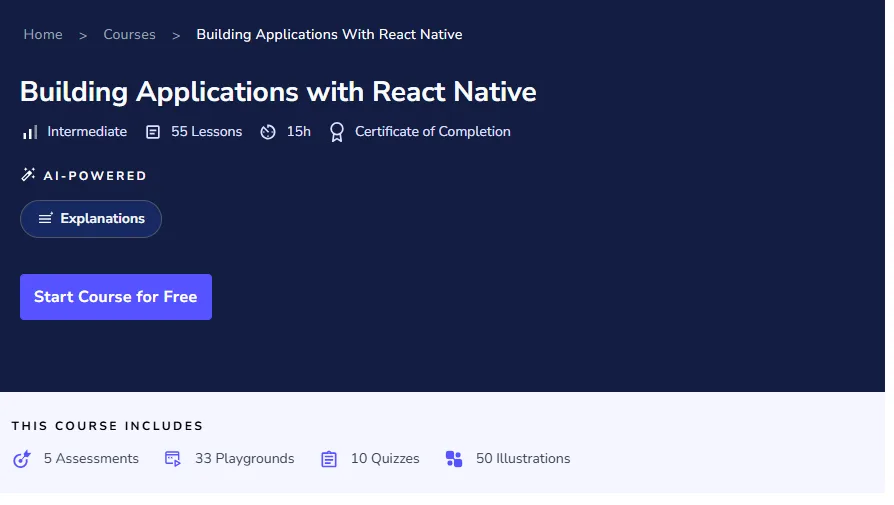This screenshot has height=505, width=894.
Task: Click the arrow separator after Home
Action: click(x=83, y=36)
